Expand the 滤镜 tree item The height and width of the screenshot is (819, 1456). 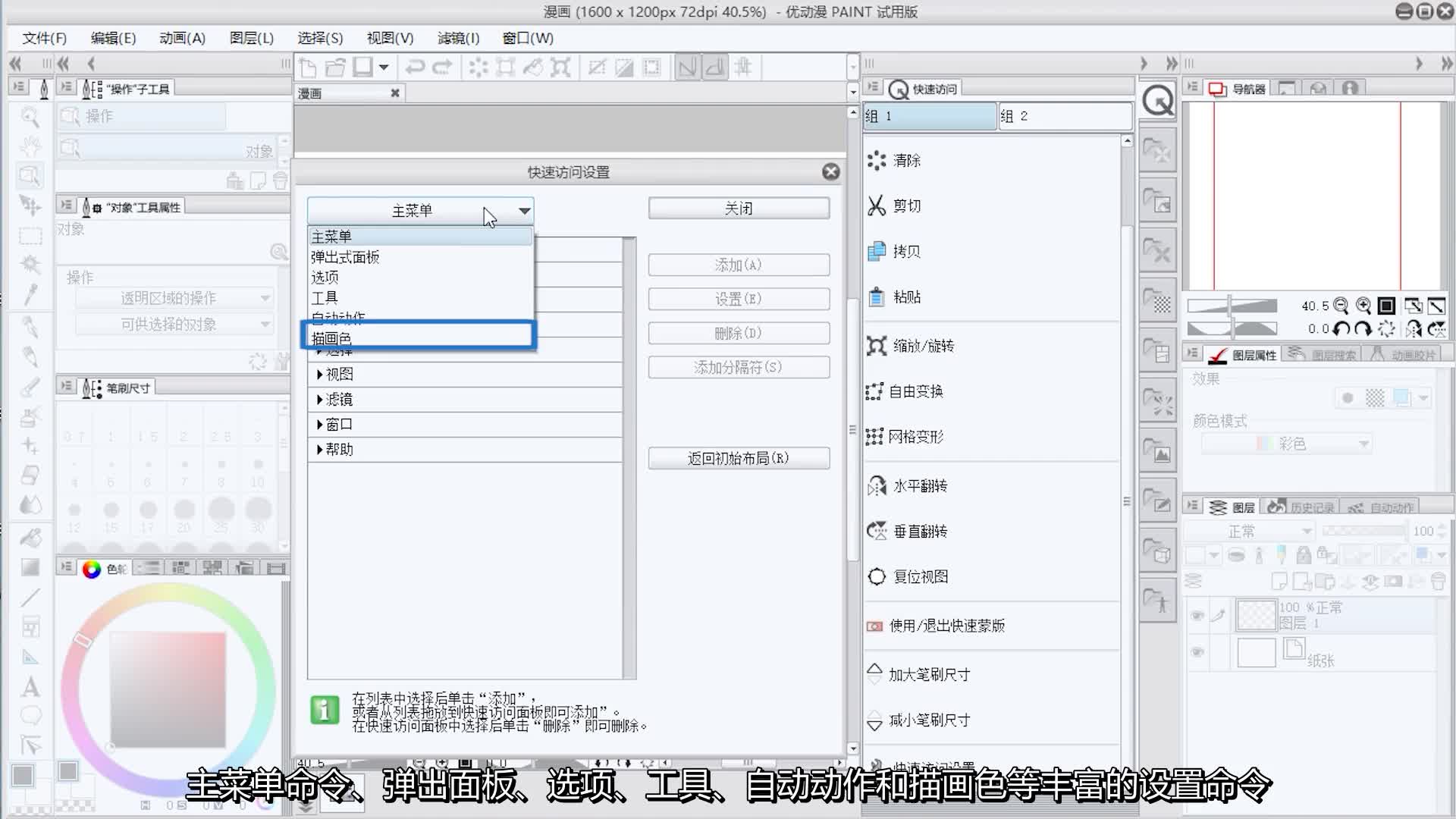[320, 399]
